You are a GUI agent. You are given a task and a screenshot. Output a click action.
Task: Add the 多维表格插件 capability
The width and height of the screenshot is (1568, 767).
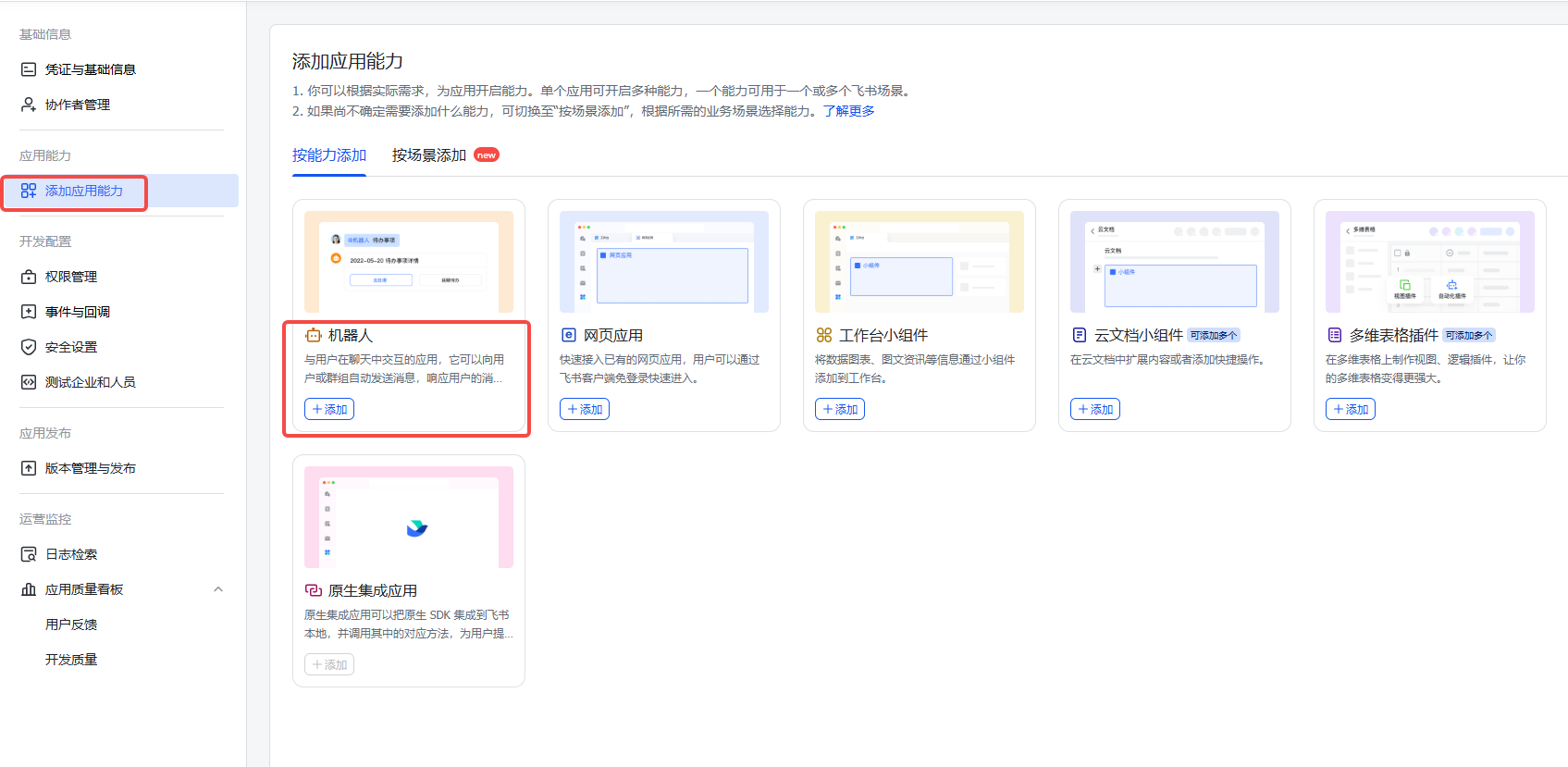tap(1351, 409)
